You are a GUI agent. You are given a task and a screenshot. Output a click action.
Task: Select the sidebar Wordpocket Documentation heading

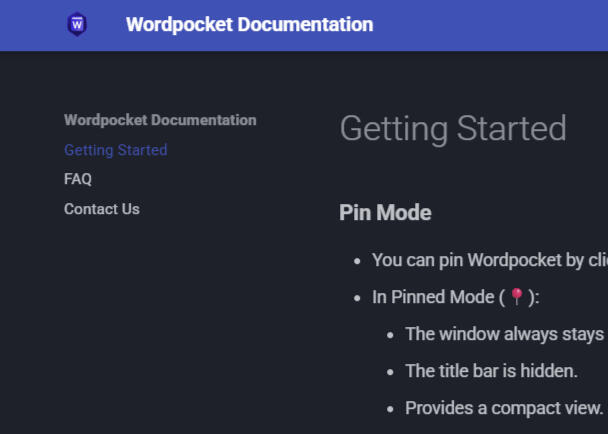pyautogui.click(x=160, y=120)
